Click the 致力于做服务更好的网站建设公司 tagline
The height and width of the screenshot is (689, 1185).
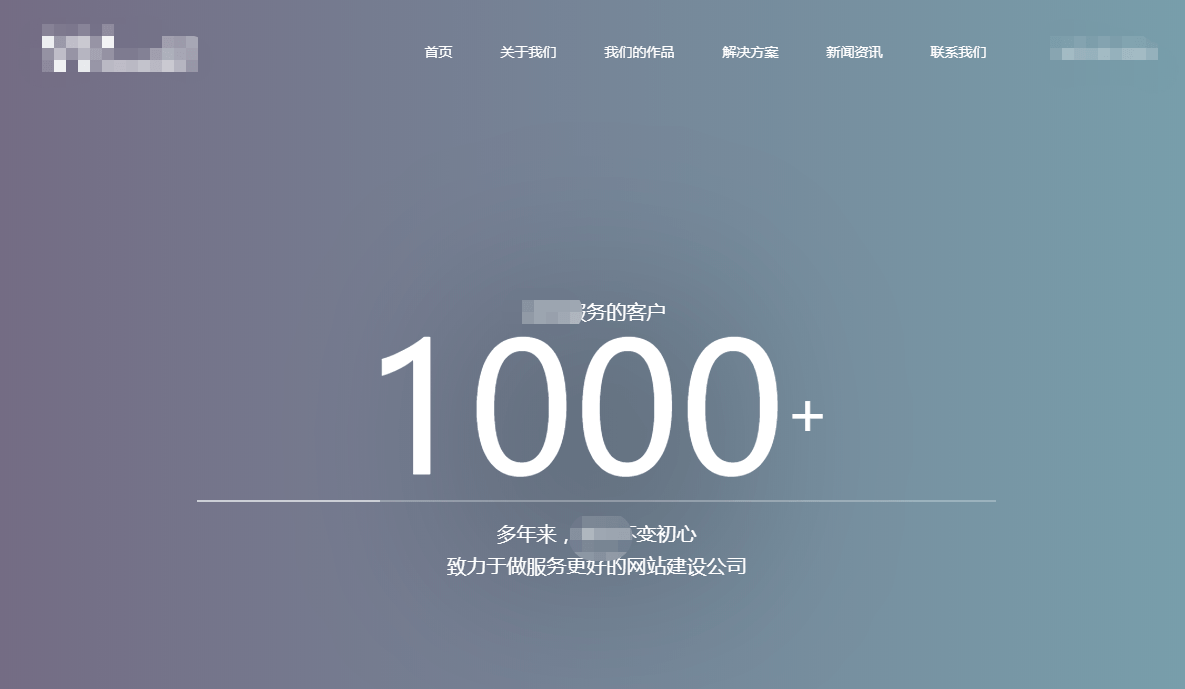pos(596,567)
